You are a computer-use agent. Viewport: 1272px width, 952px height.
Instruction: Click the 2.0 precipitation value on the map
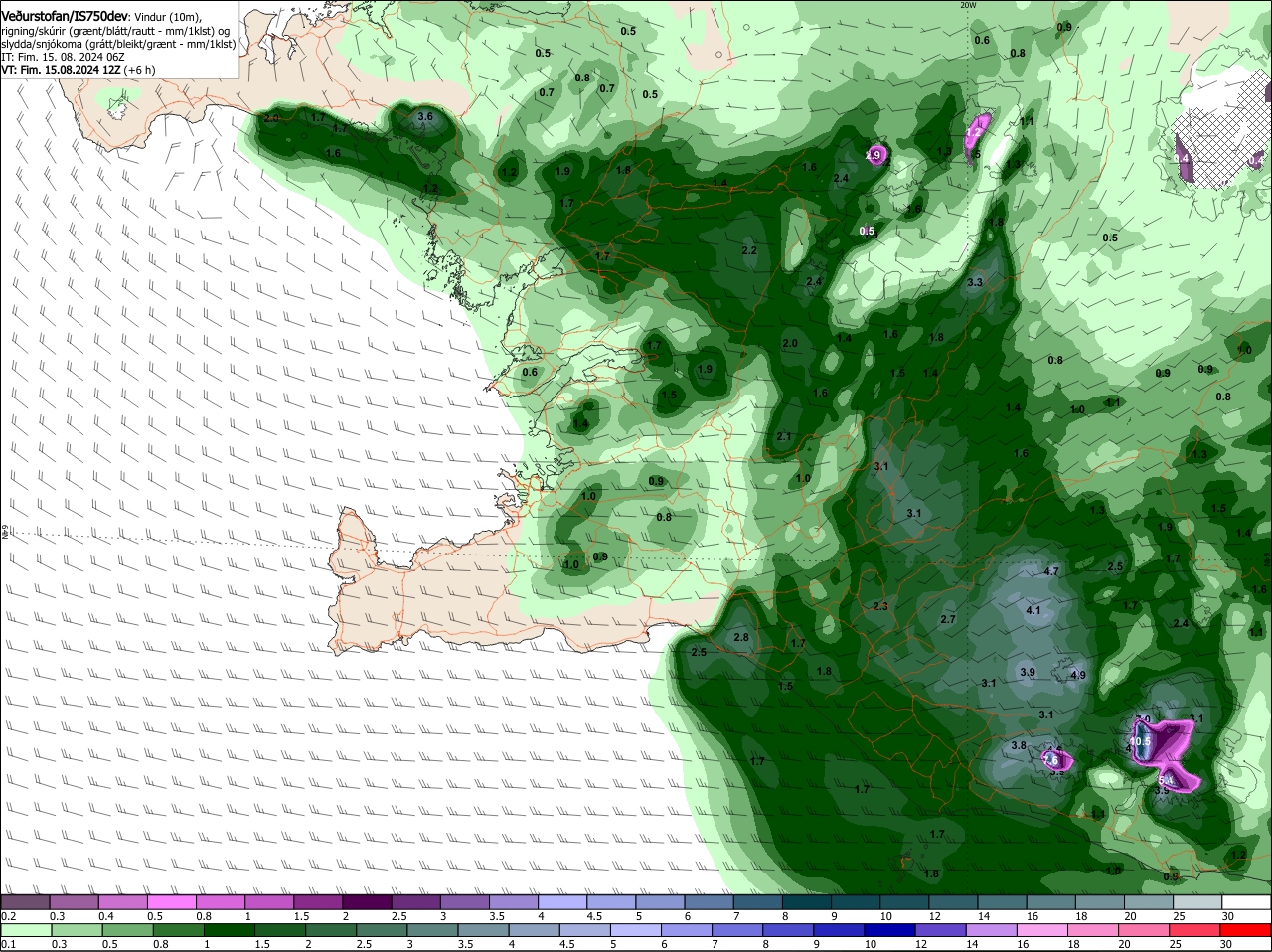790,343
